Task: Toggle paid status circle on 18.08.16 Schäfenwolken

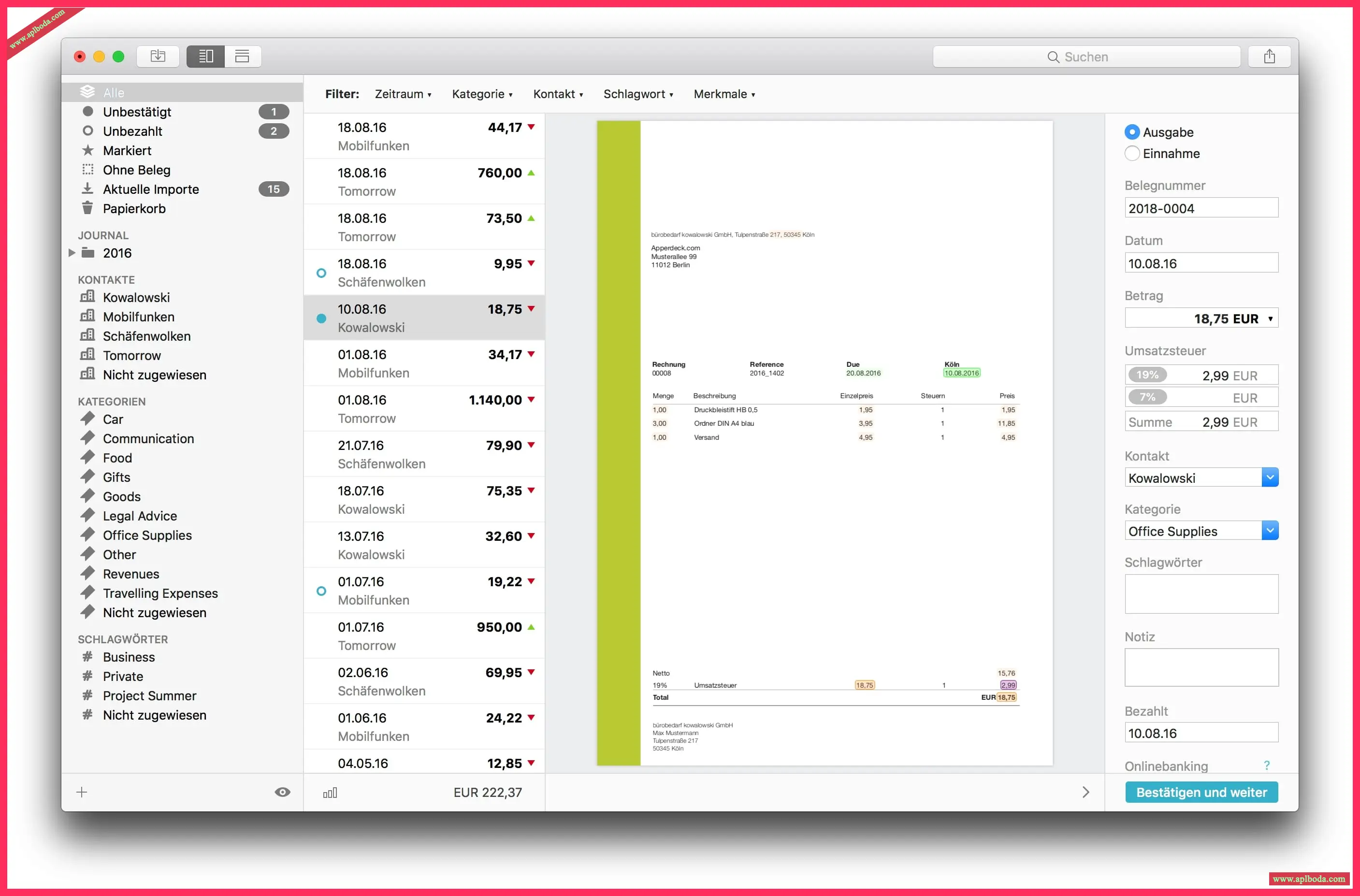Action: tap(321, 273)
